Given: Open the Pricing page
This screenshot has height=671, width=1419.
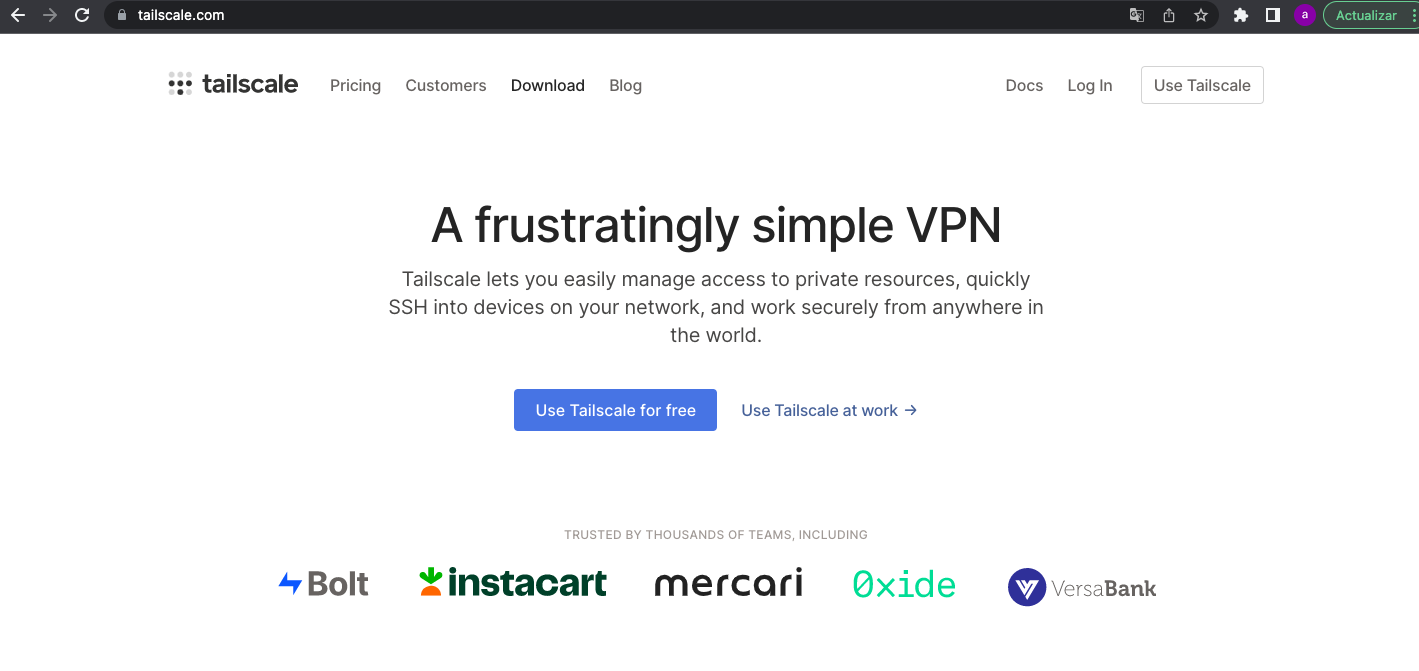Looking at the screenshot, I should (355, 86).
